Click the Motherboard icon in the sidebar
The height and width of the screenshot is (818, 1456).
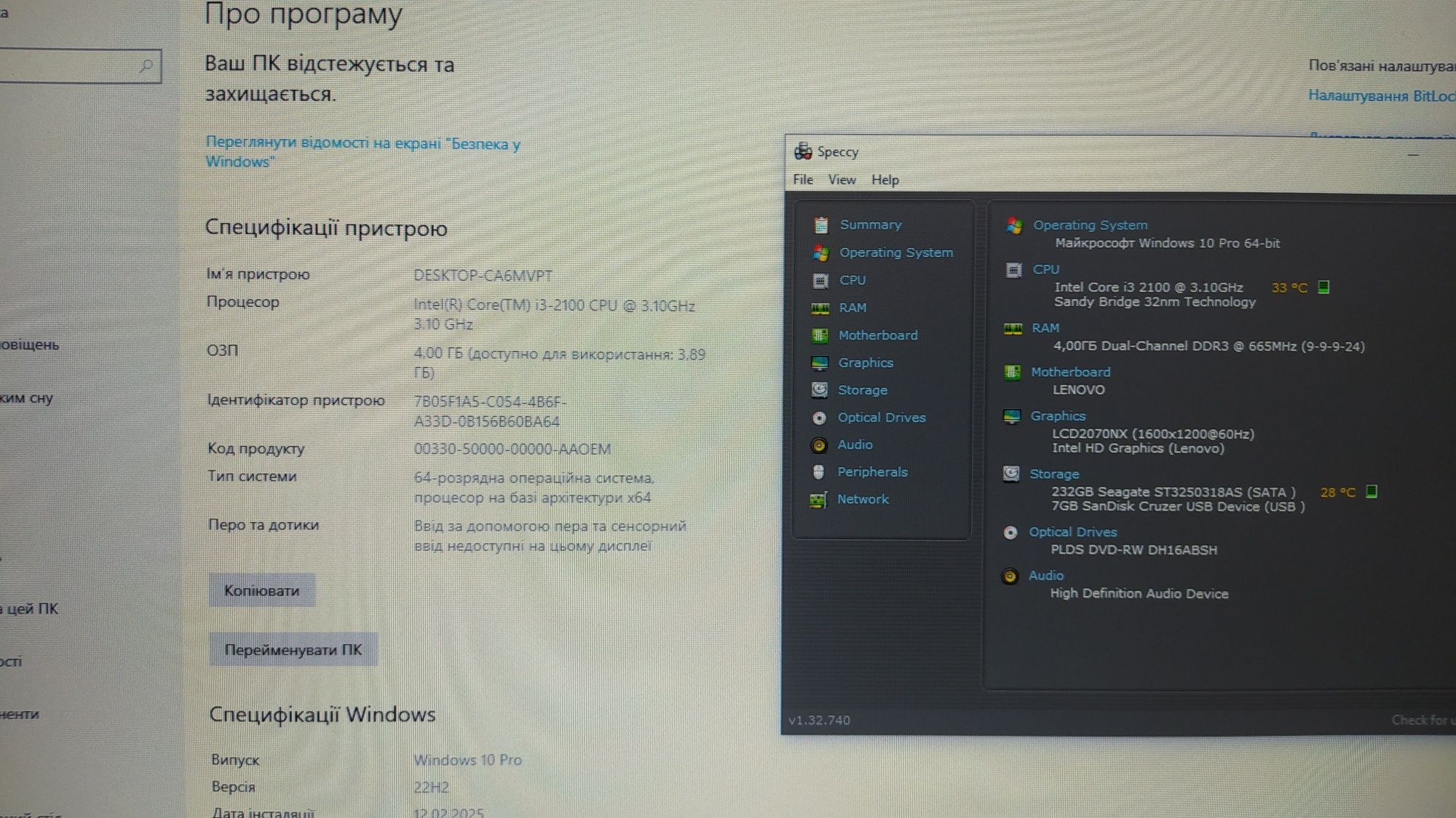[820, 335]
